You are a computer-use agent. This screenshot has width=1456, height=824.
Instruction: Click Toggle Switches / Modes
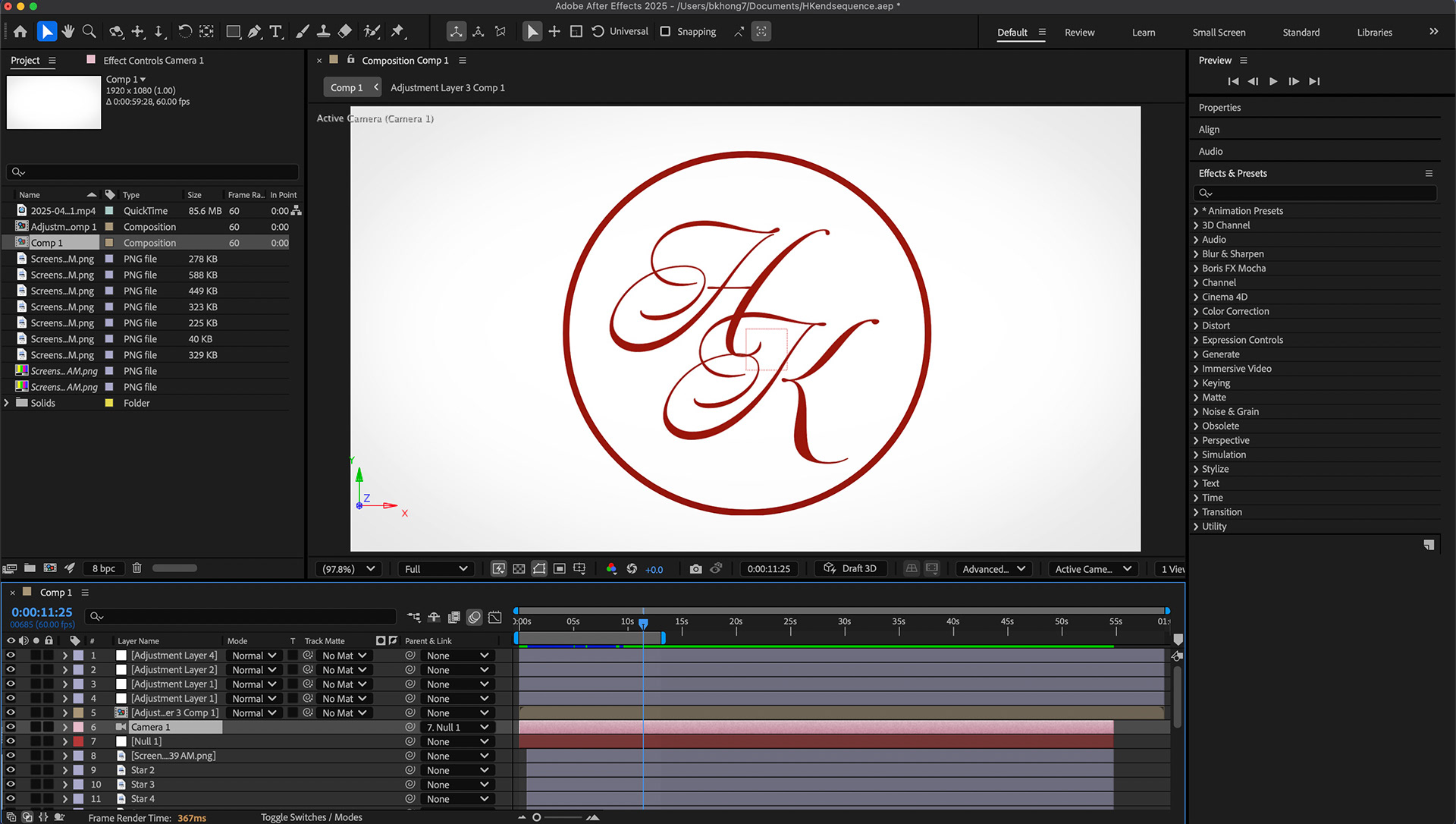(x=311, y=817)
